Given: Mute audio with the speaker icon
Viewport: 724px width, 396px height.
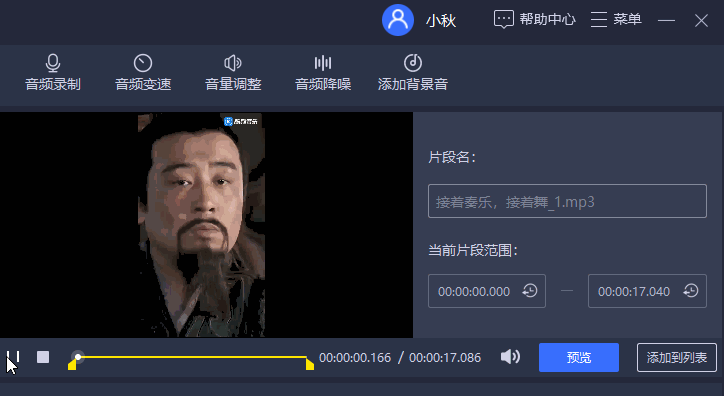Looking at the screenshot, I should point(510,357).
